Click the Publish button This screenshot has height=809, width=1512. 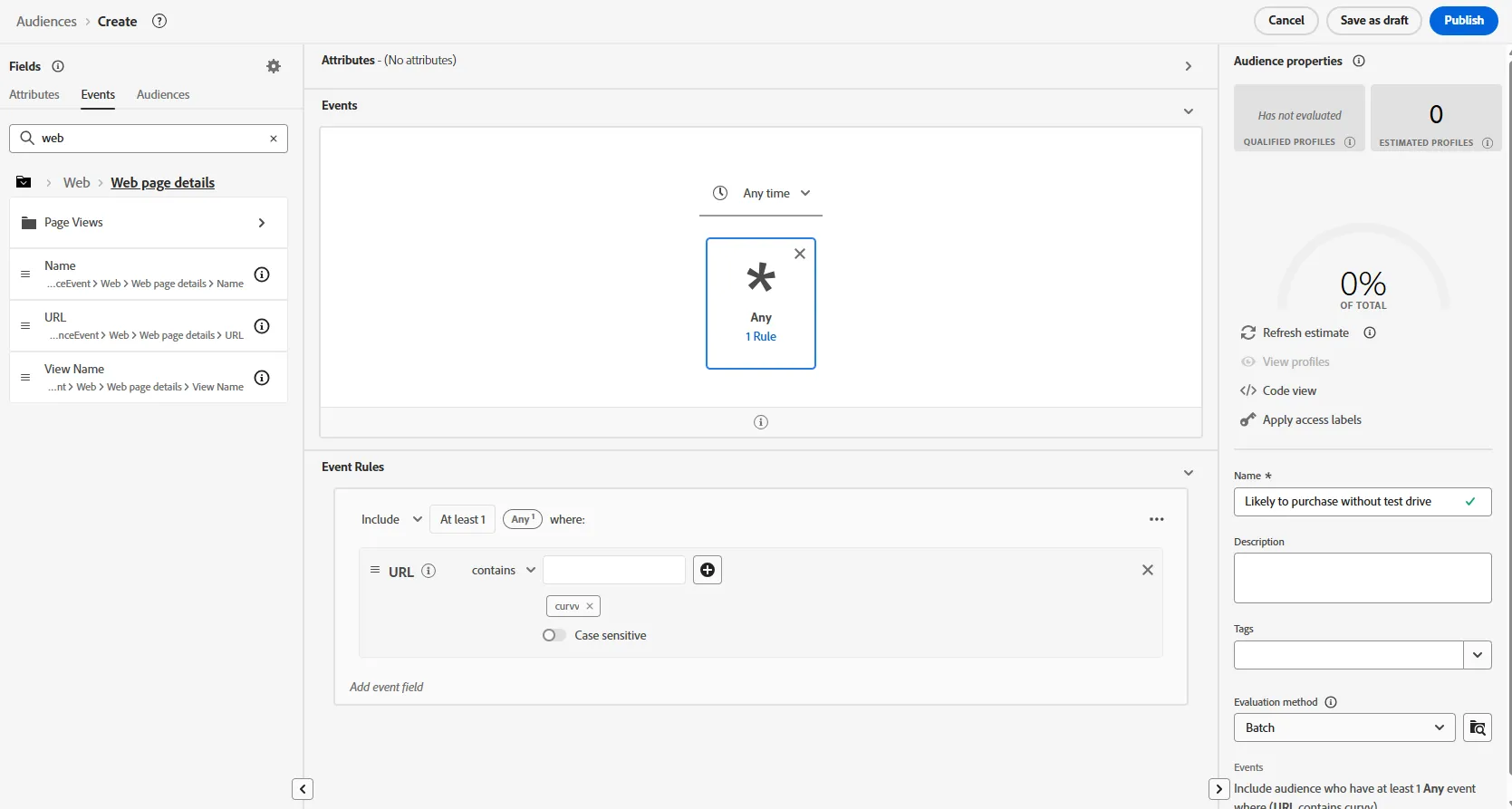[1464, 21]
